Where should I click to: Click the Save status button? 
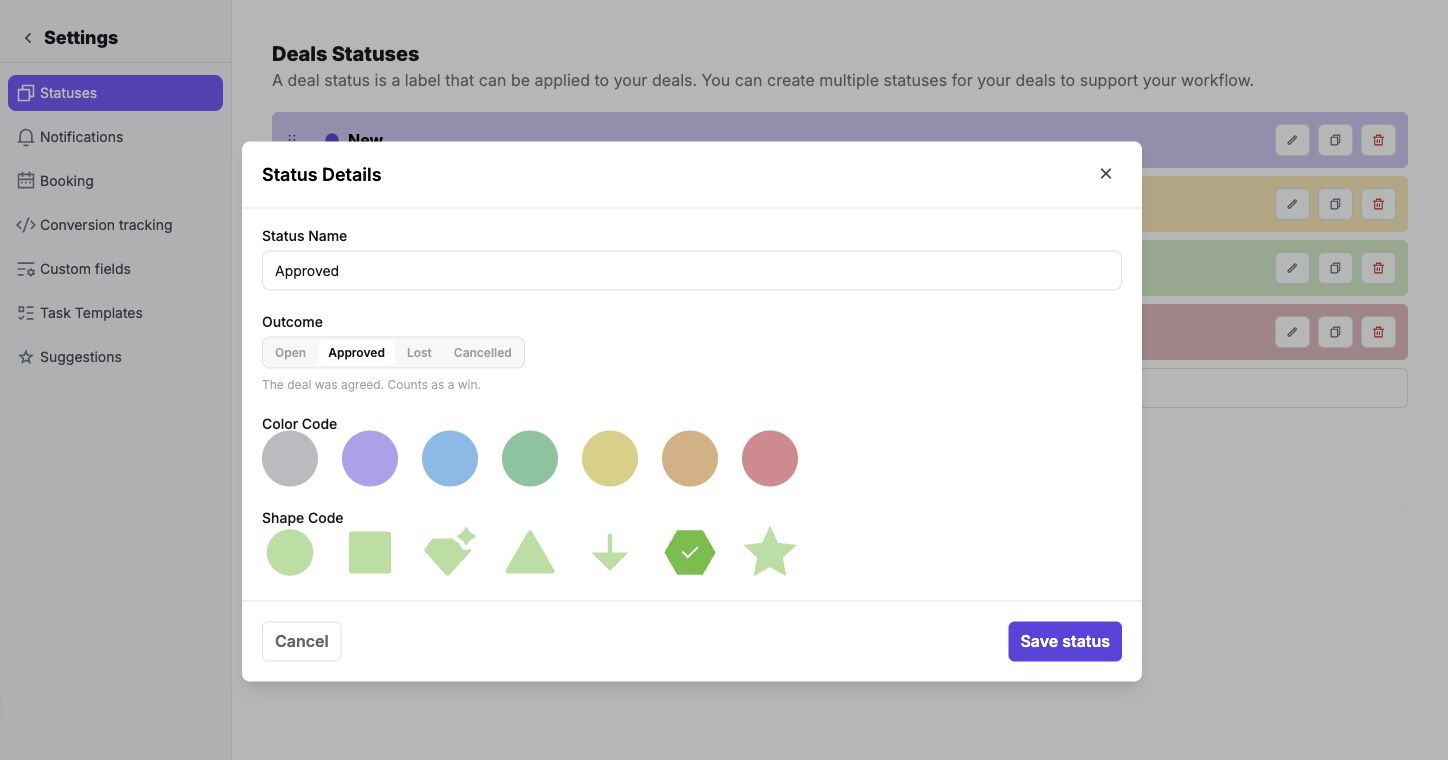[x=1065, y=642]
